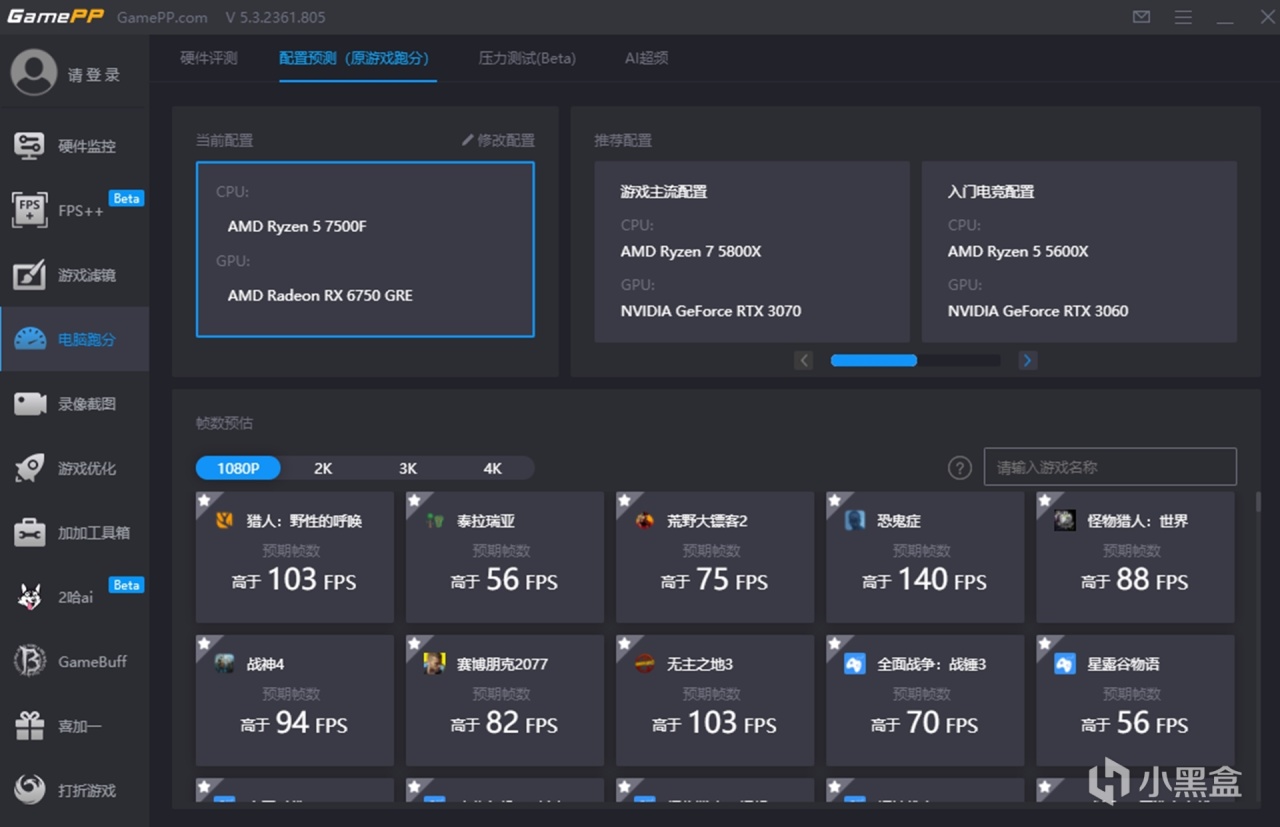Toggle favorite star on 星露谷物语 card

pyautogui.click(x=1044, y=643)
